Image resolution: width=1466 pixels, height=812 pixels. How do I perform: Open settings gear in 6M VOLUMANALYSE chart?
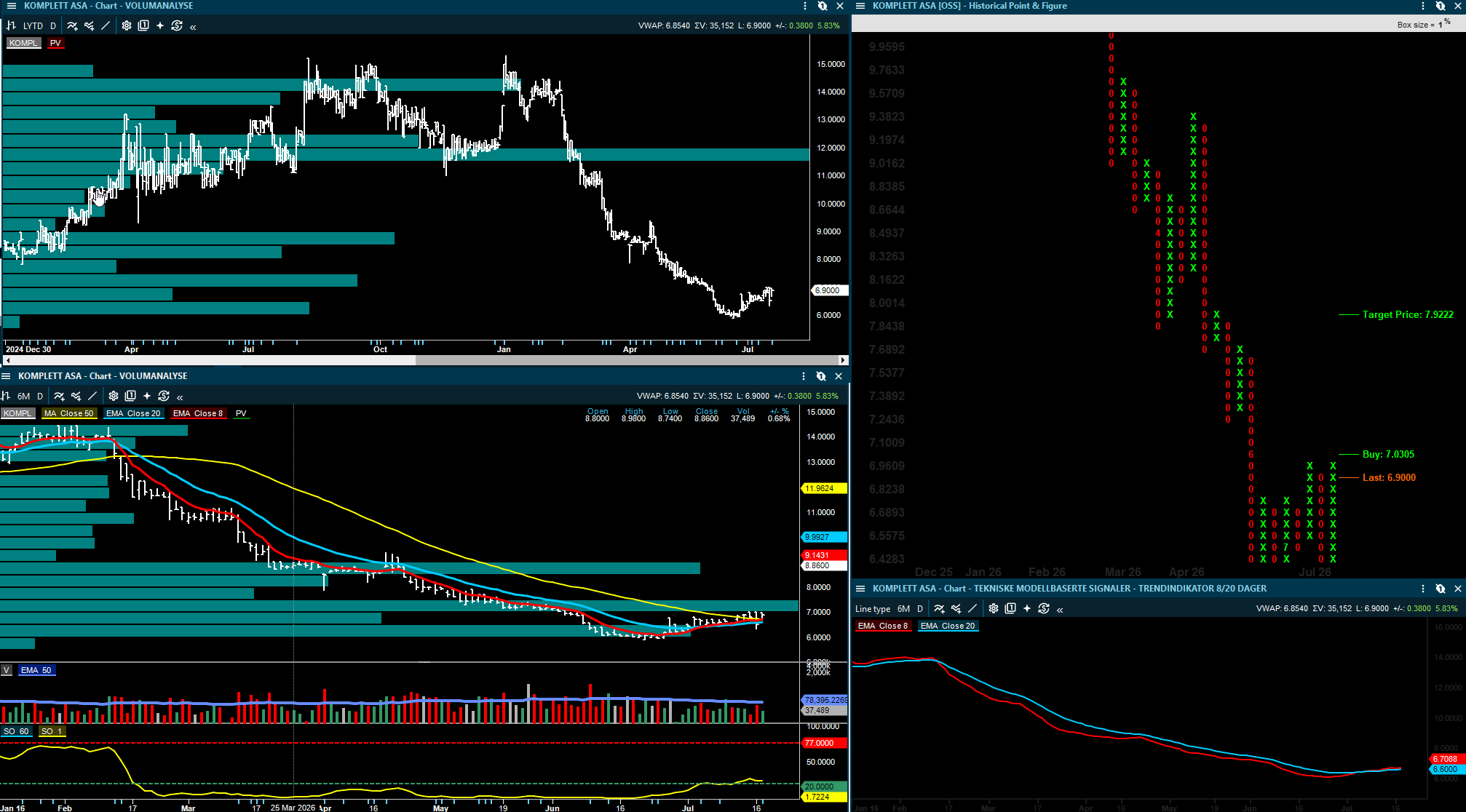pyautogui.click(x=114, y=396)
